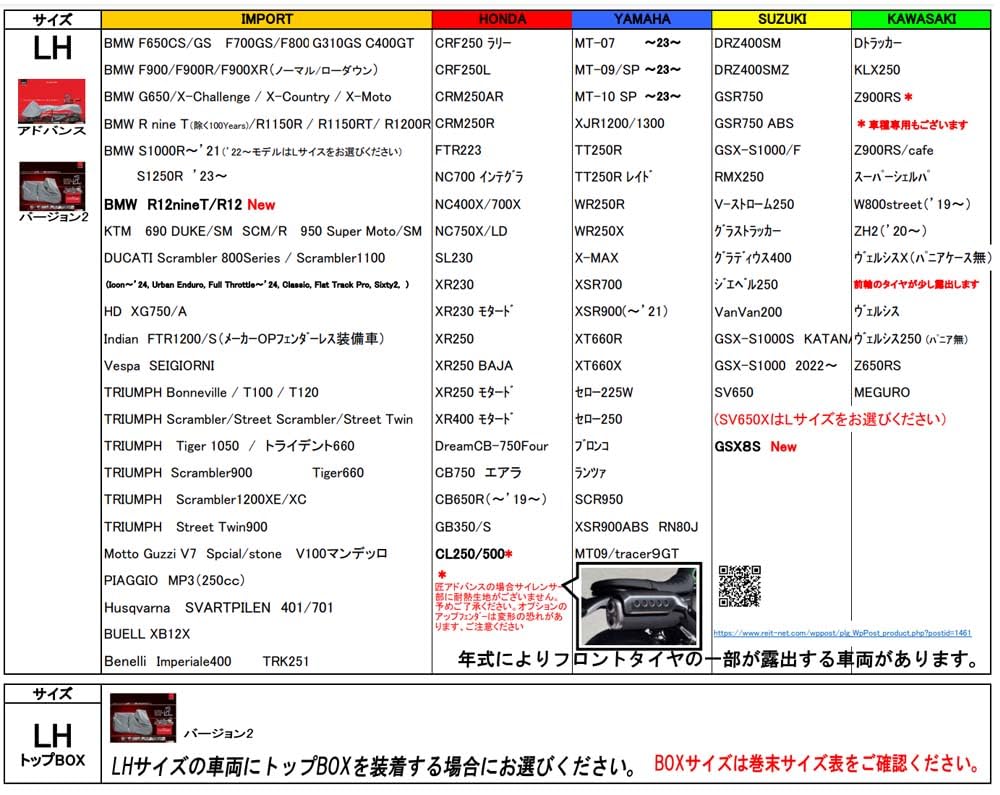Click the DreamCB-750Four entry
The width and height of the screenshot is (1000, 795).
(491, 446)
